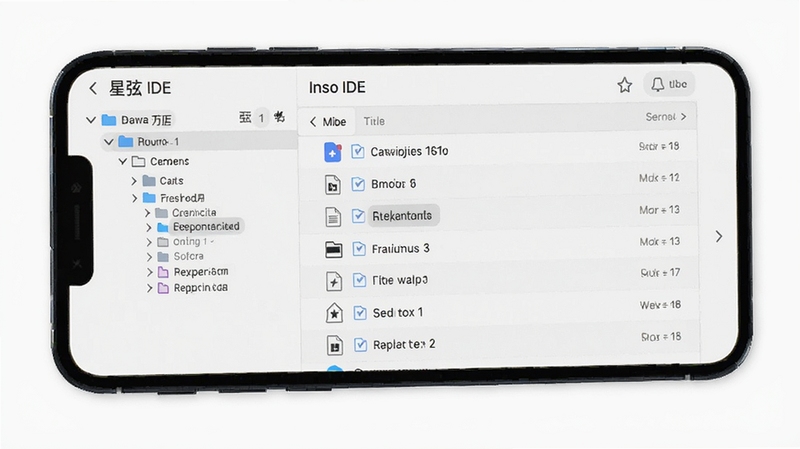Screen dimensions: 800x449
Task: Click the Cemens outline folder icon
Action: click(x=138, y=162)
